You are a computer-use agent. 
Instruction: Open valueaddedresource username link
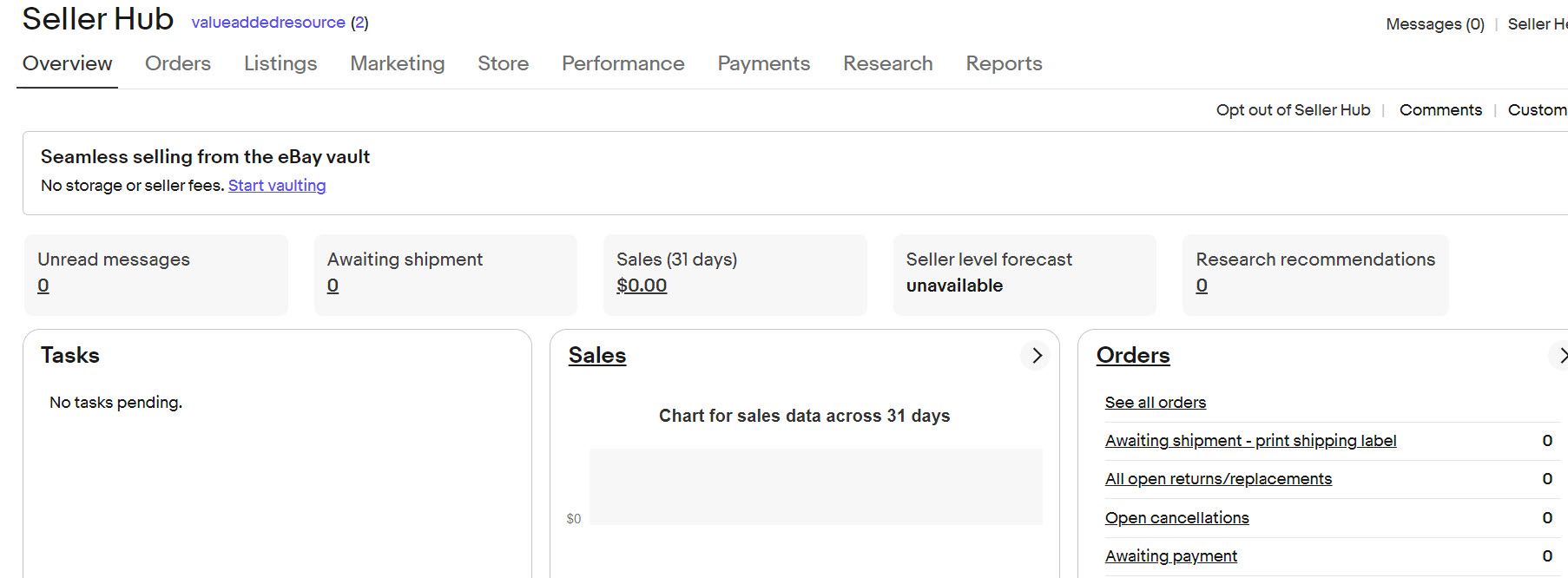tap(268, 23)
